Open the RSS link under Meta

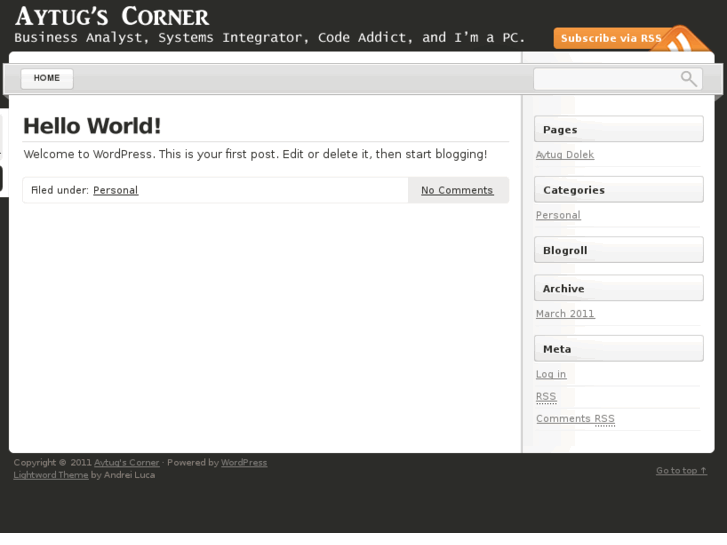(x=546, y=397)
